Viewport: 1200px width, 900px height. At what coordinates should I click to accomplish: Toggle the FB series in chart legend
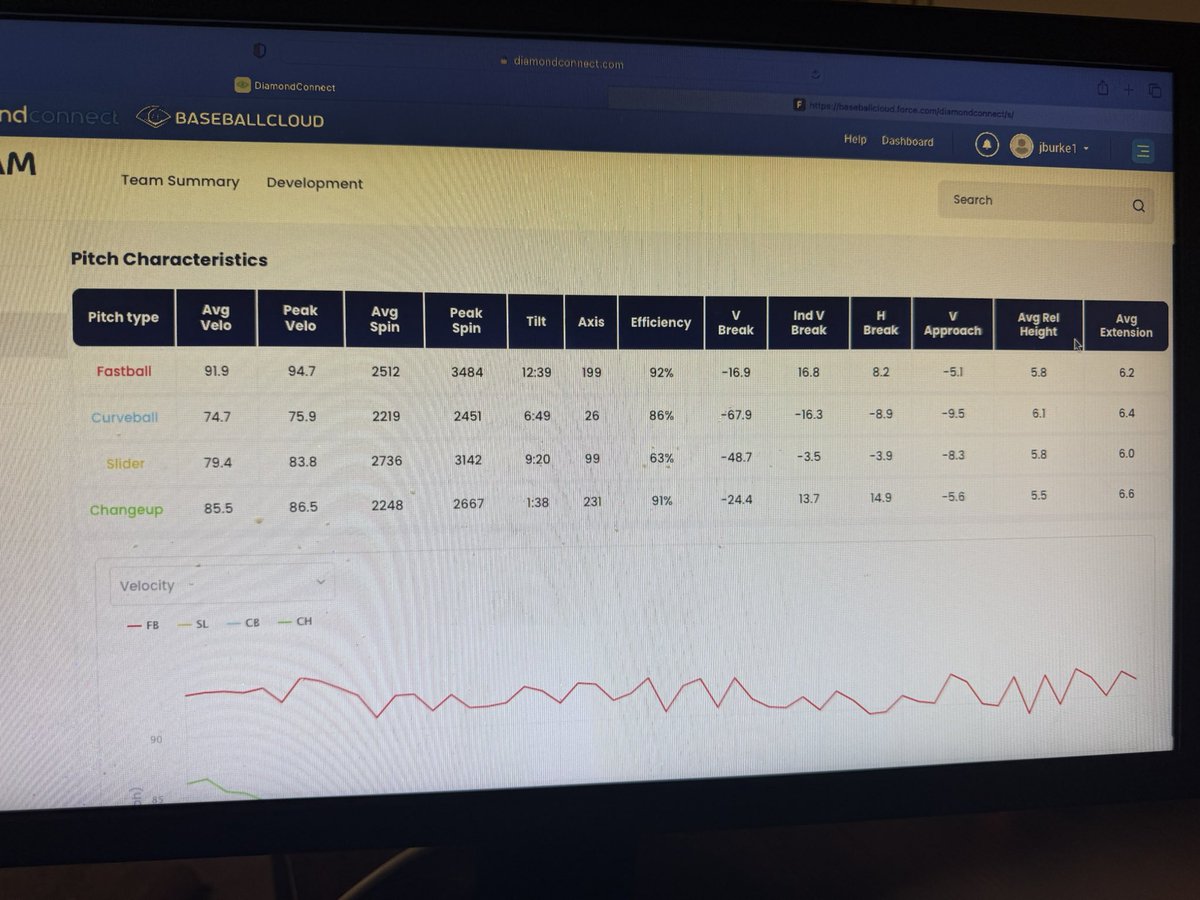click(143, 623)
